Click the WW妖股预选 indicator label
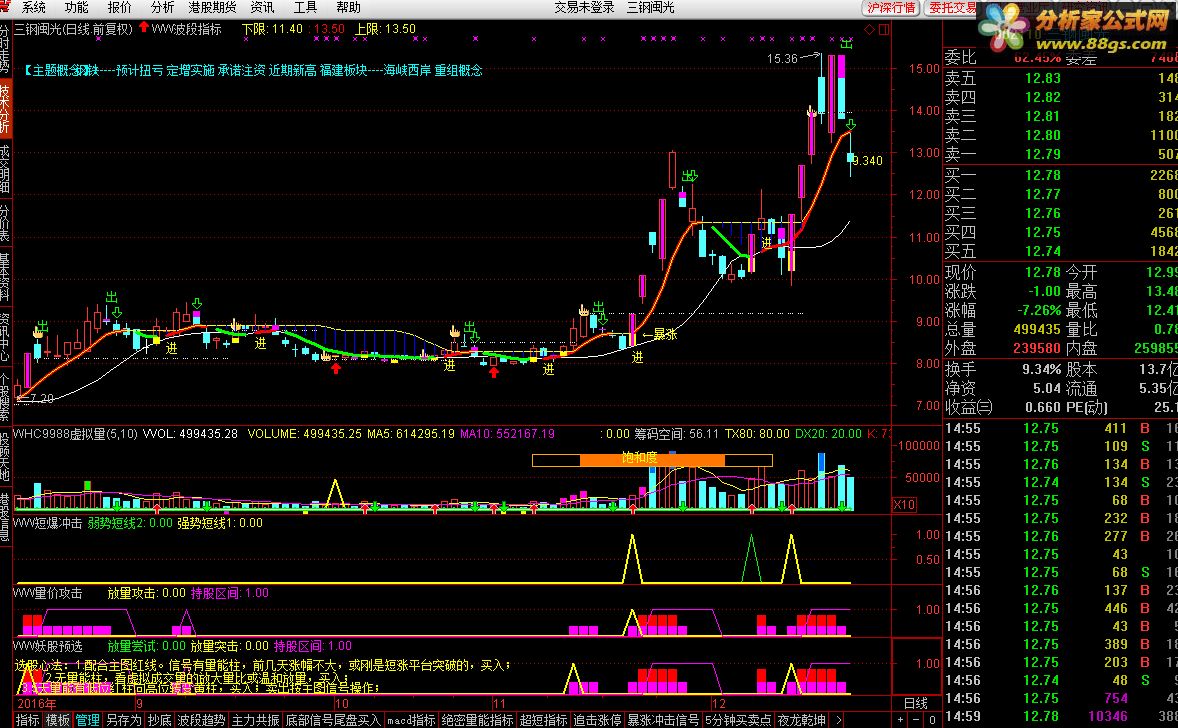 point(48,645)
